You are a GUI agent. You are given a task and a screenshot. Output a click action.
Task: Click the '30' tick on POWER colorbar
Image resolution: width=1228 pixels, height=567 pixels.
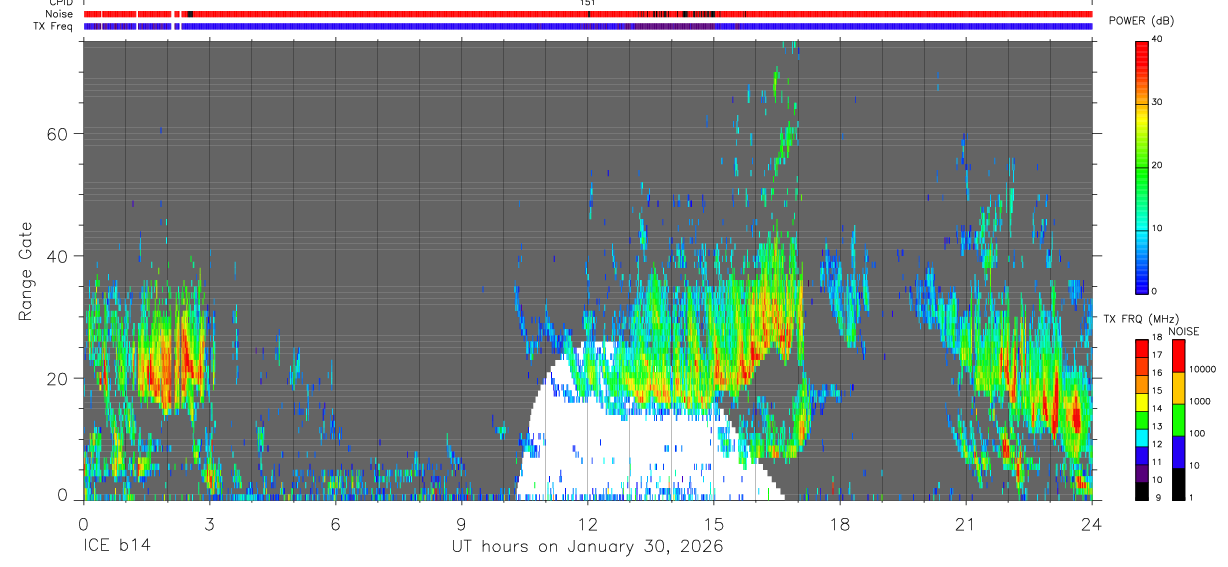(x=1159, y=102)
